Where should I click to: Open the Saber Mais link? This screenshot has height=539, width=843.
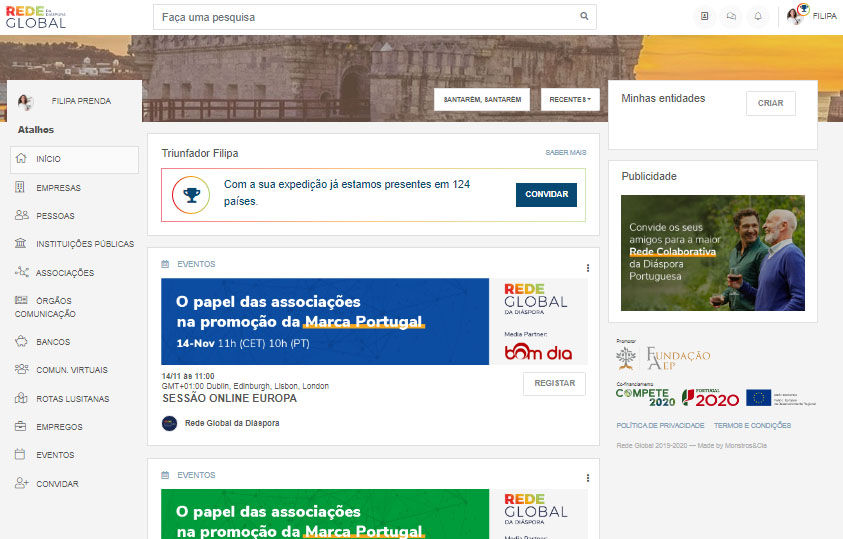point(566,153)
